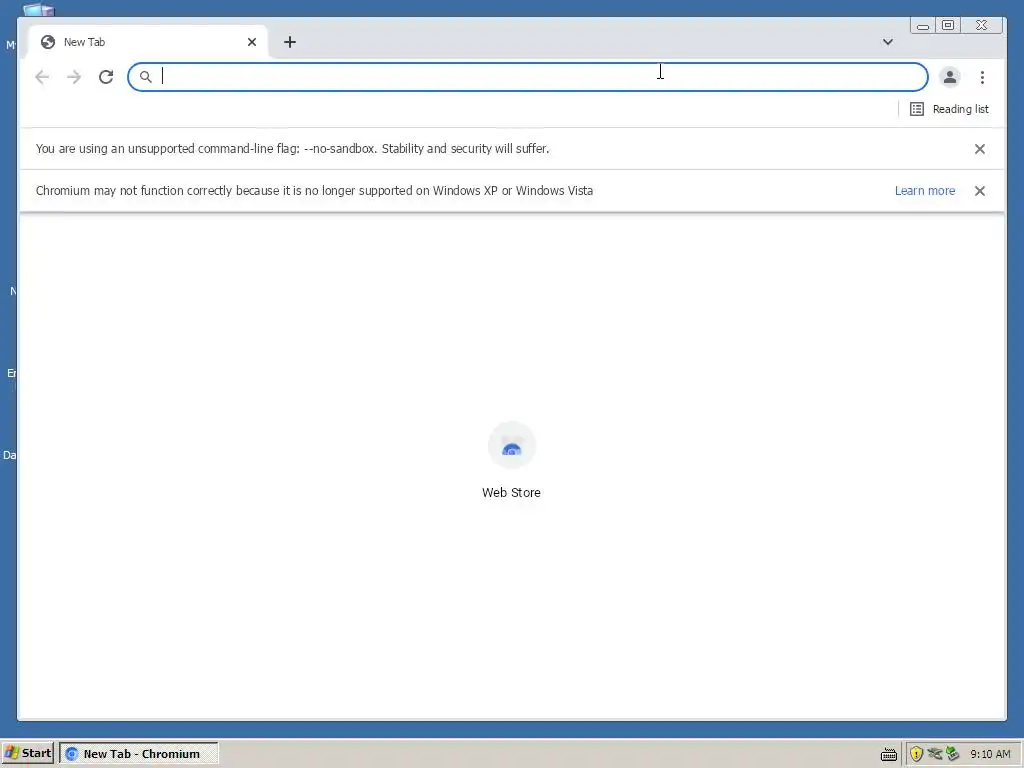Click the browser Back arrow button
Screen dimensions: 1024x768
[42, 77]
